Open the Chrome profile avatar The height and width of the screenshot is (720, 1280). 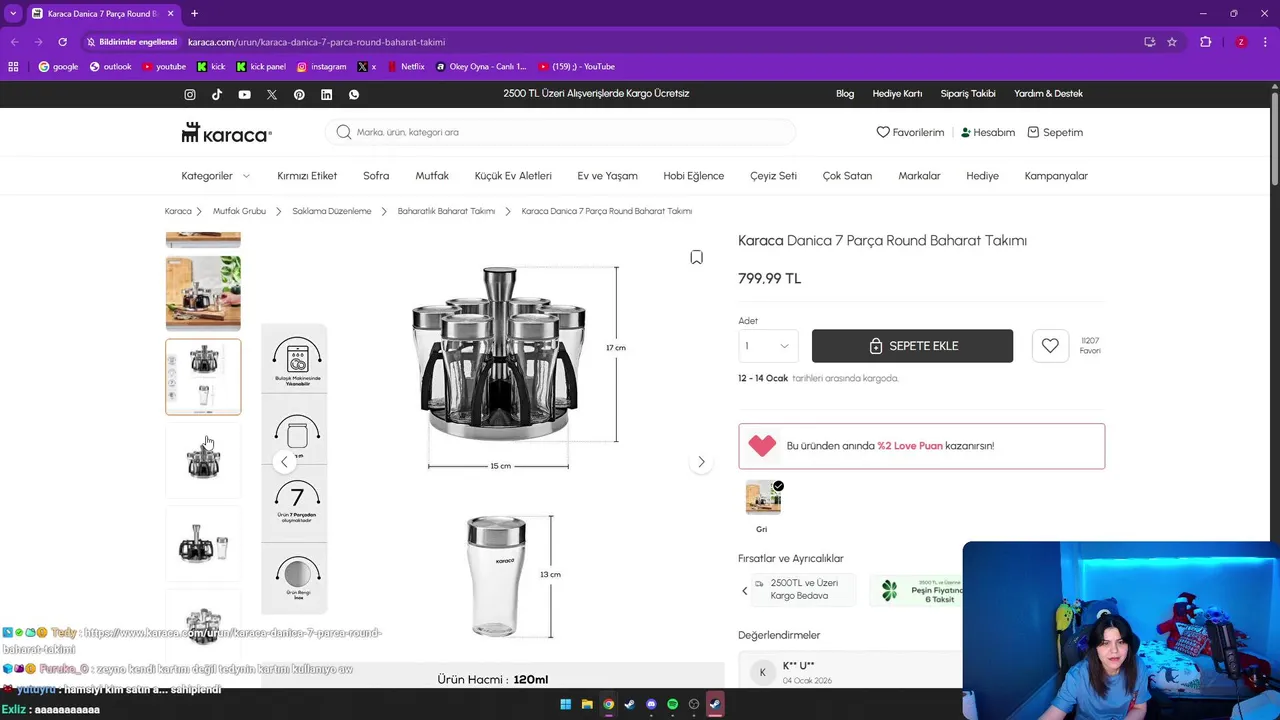pyautogui.click(x=1241, y=42)
